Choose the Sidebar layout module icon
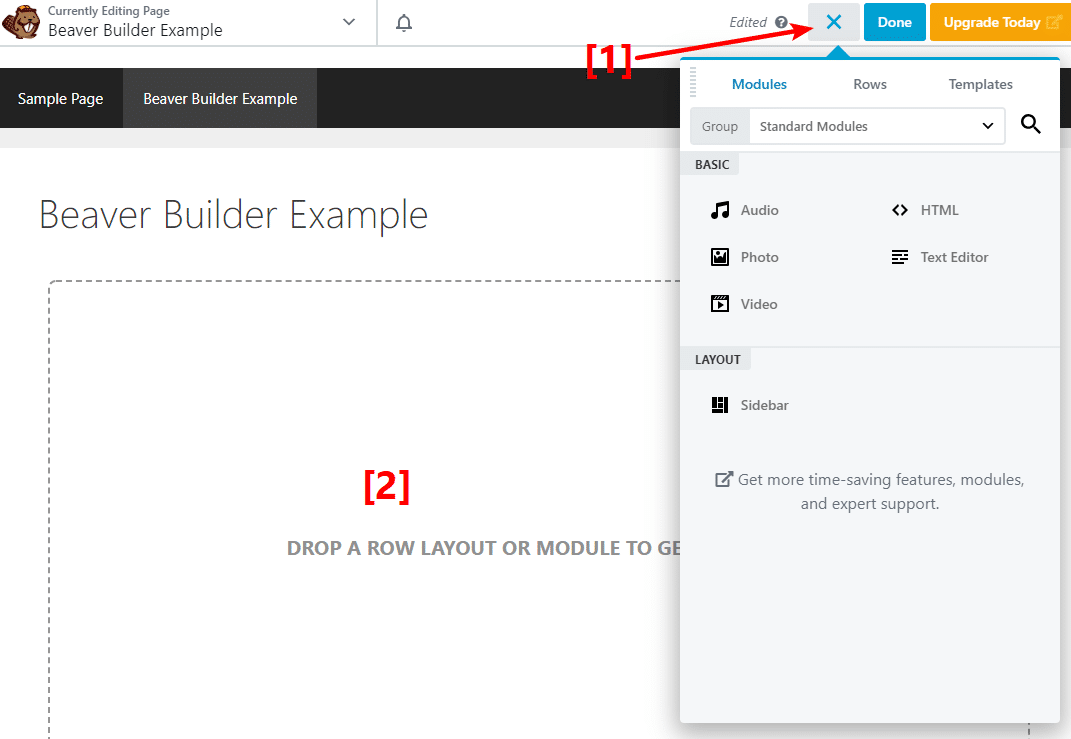The width and height of the screenshot is (1071, 739). pos(720,405)
